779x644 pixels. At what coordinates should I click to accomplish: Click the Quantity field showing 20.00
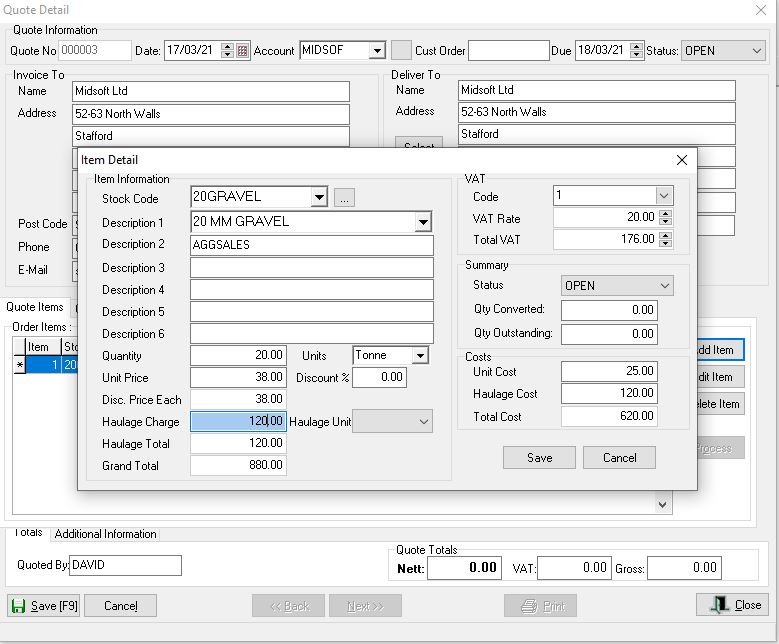pyautogui.click(x=238, y=355)
